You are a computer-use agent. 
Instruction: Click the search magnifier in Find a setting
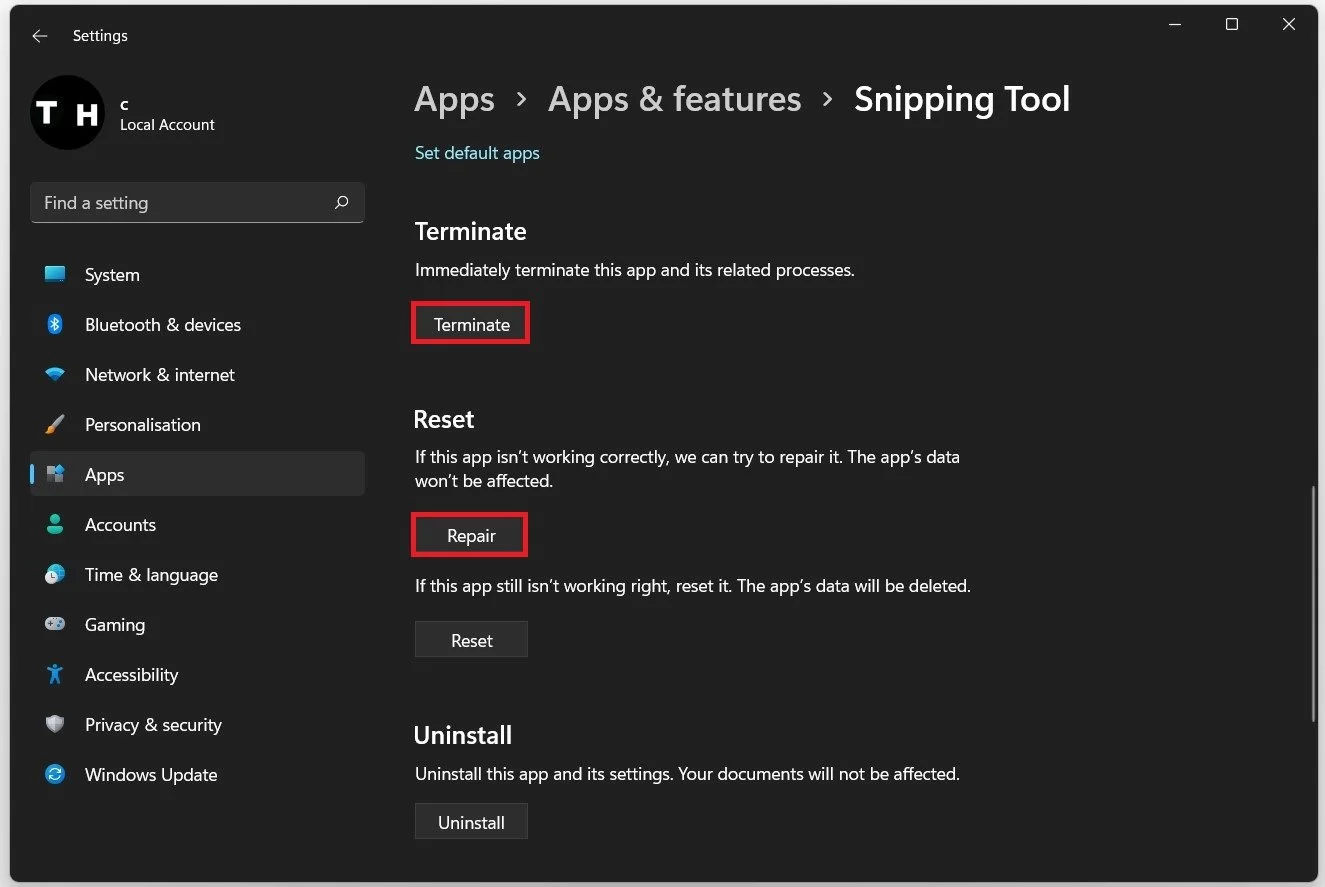tap(341, 202)
